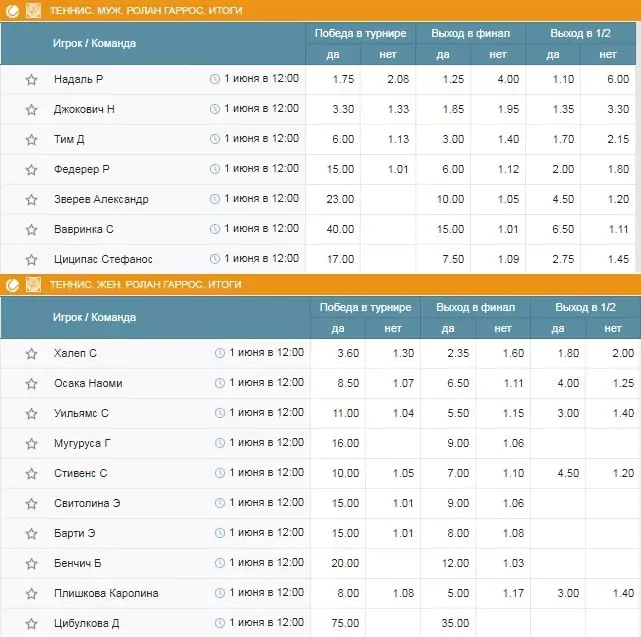Click Победа в турнире header in men's table

pos(361,33)
